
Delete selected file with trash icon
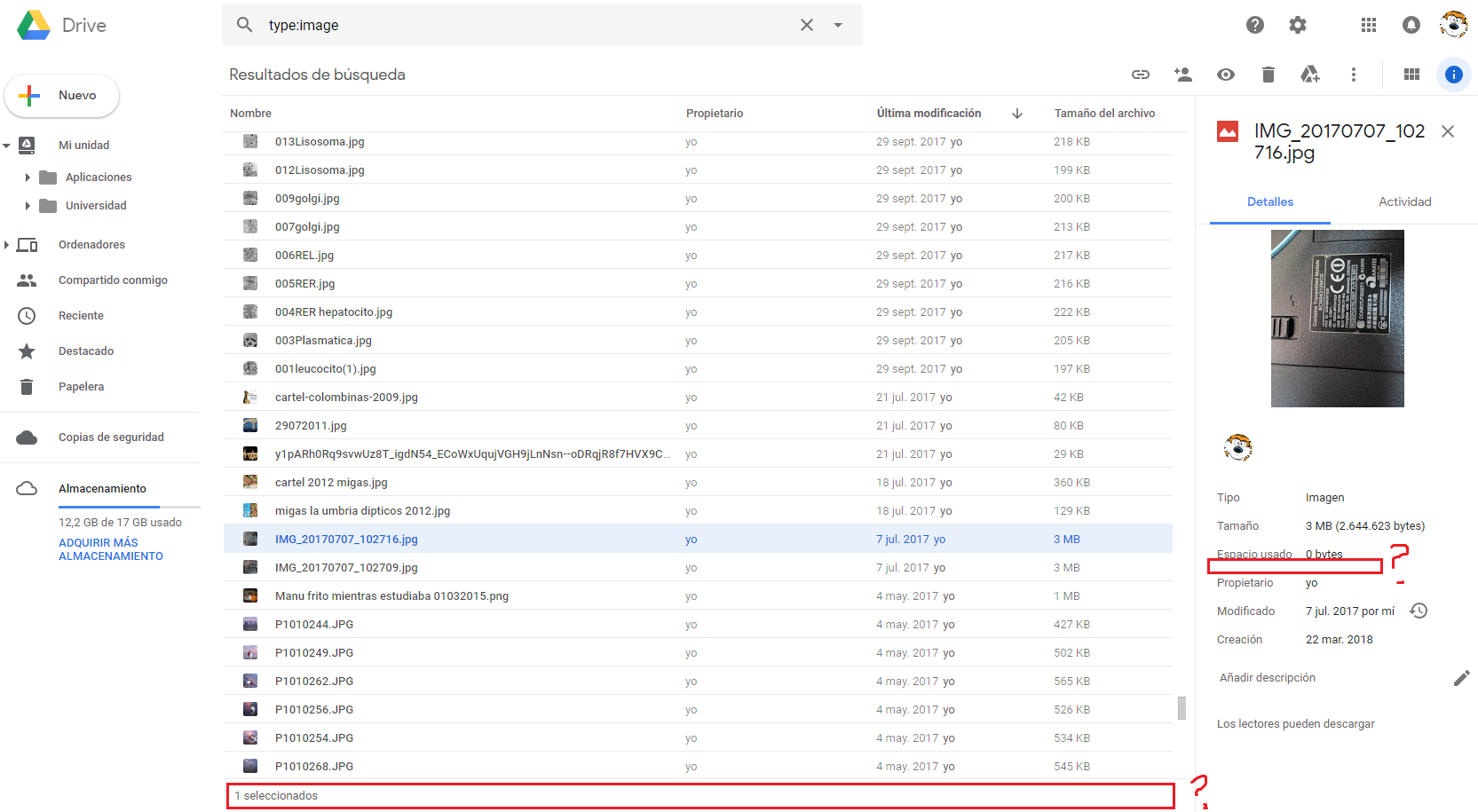[x=1269, y=75]
